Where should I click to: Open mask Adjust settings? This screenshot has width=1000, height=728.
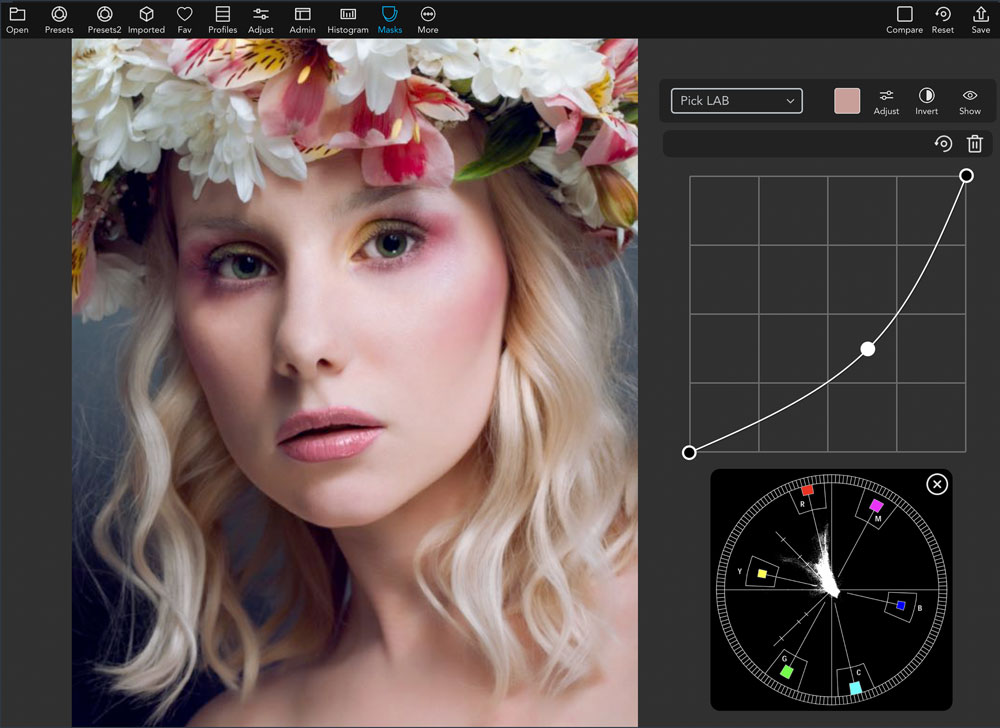pos(886,101)
